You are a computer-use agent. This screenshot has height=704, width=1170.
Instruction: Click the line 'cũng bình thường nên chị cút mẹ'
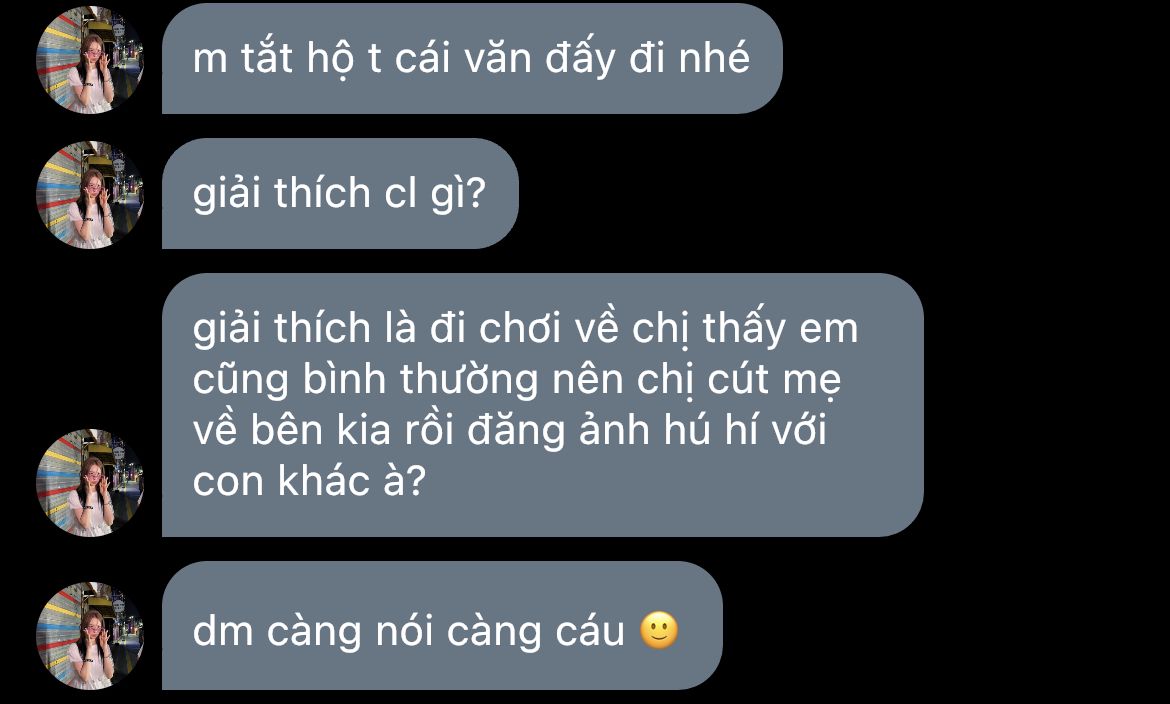tap(516, 379)
